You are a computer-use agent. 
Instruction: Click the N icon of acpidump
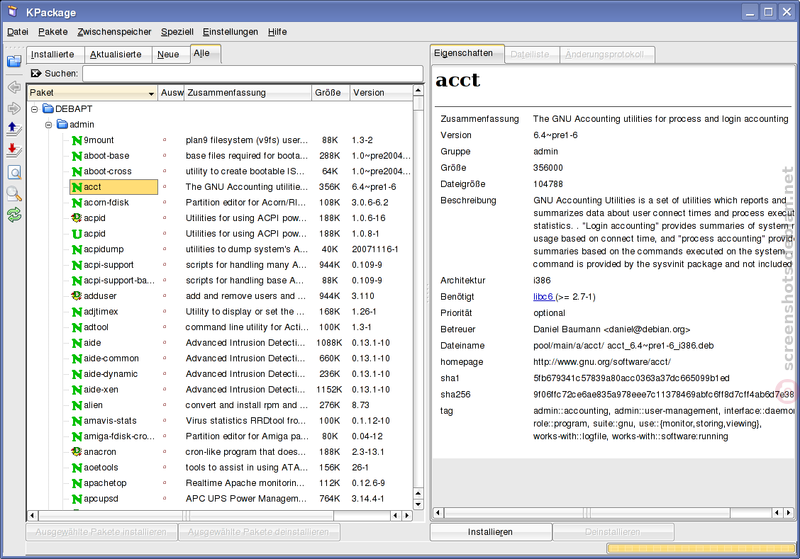pos(77,249)
